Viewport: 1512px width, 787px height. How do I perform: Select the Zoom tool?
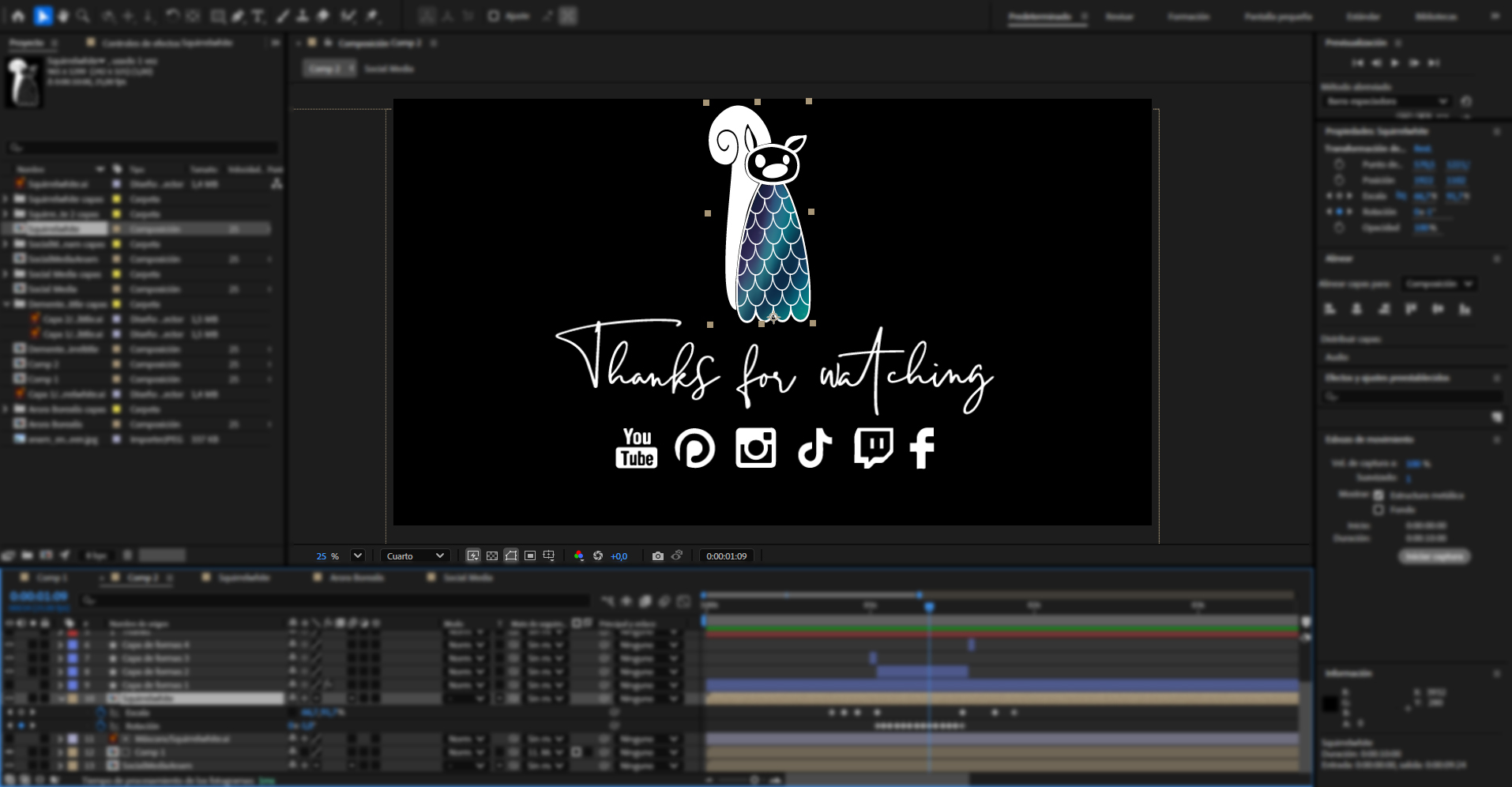[x=81, y=14]
